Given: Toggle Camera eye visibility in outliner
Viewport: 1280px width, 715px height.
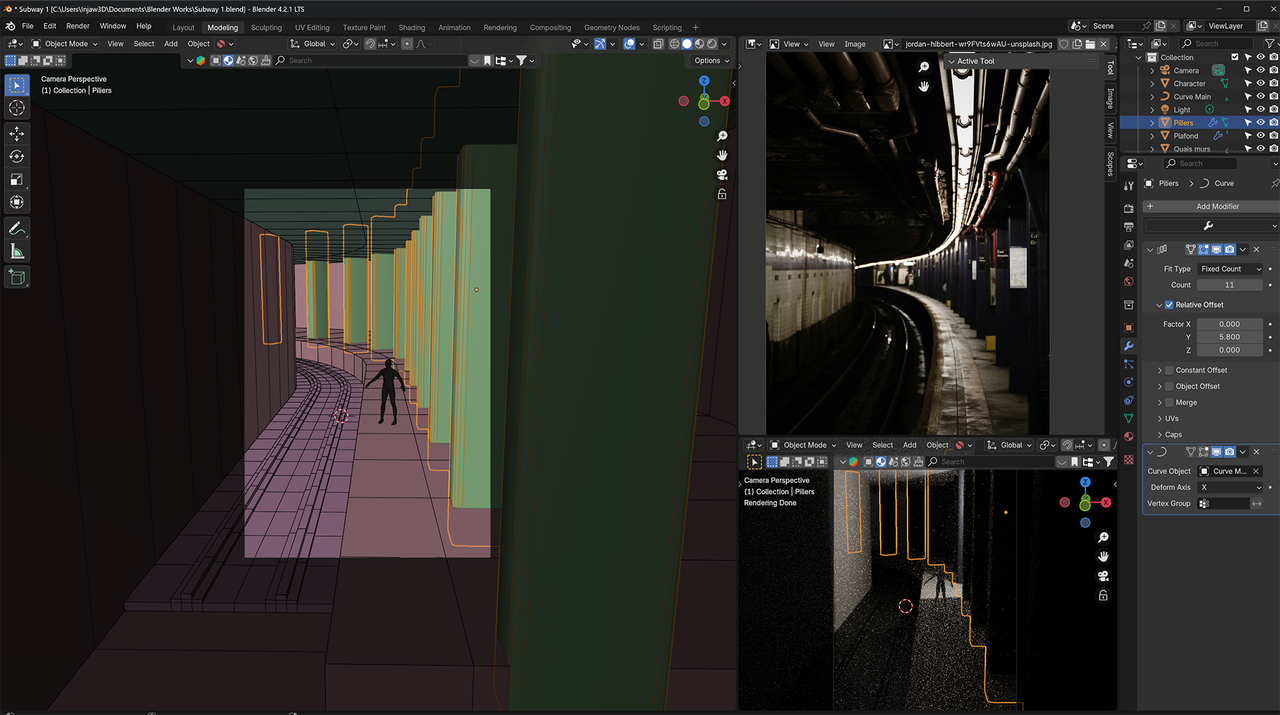Looking at the screenshot, I should tap(1261, 71).
